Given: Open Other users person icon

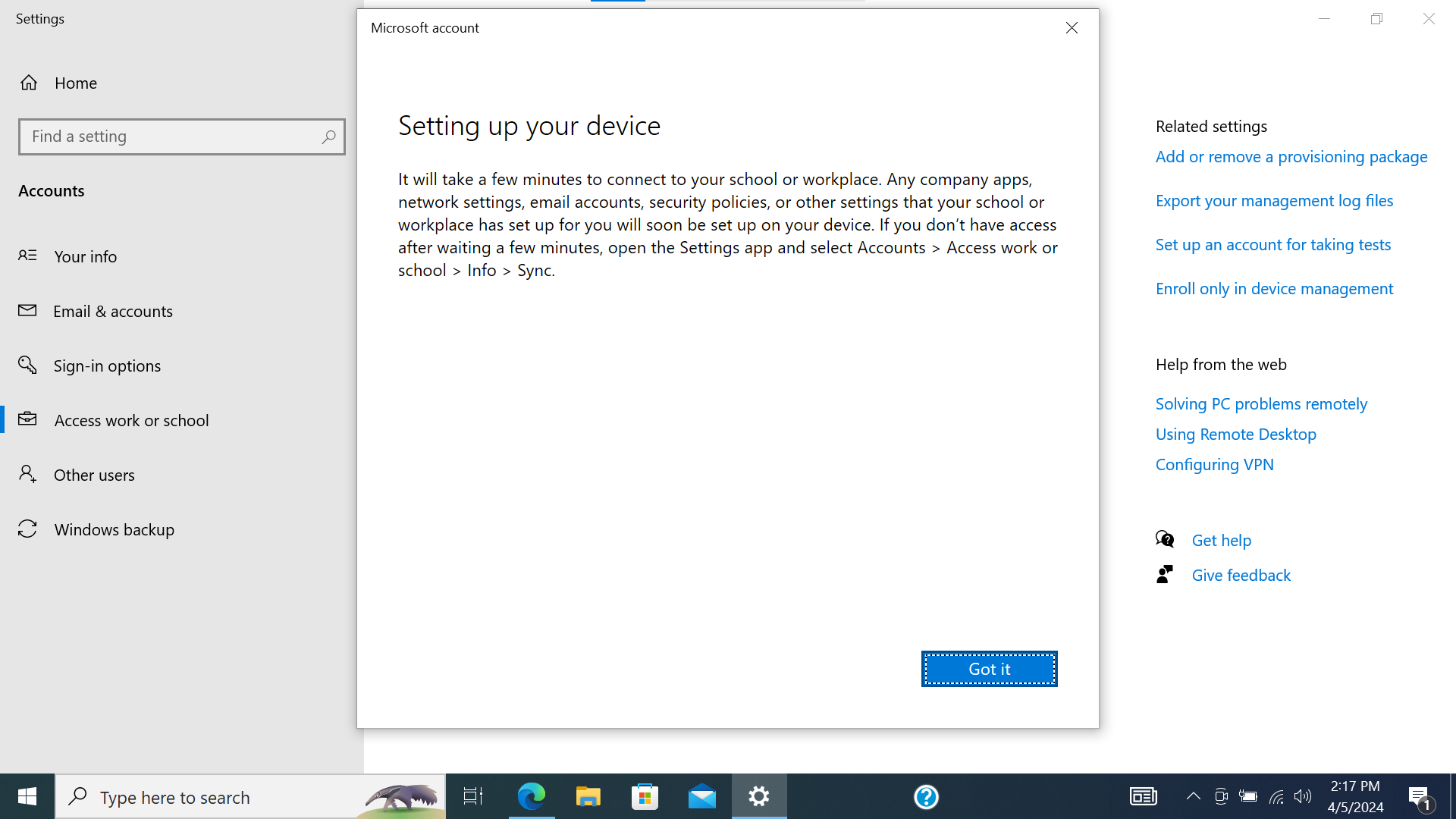Looking at the screenshot, I should pyautogui.click(x=27, y=474).
